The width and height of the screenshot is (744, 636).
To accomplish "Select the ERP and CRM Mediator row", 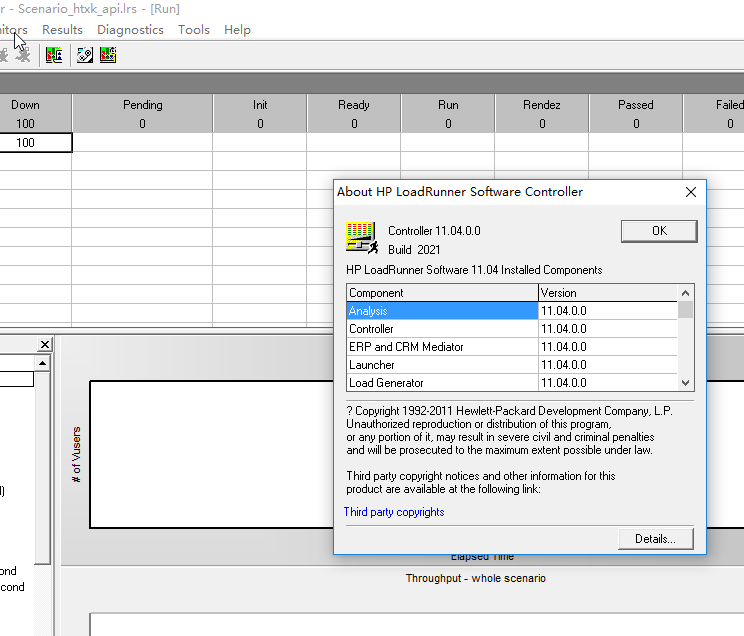I will pyautogui.click(x=512, y=347).
